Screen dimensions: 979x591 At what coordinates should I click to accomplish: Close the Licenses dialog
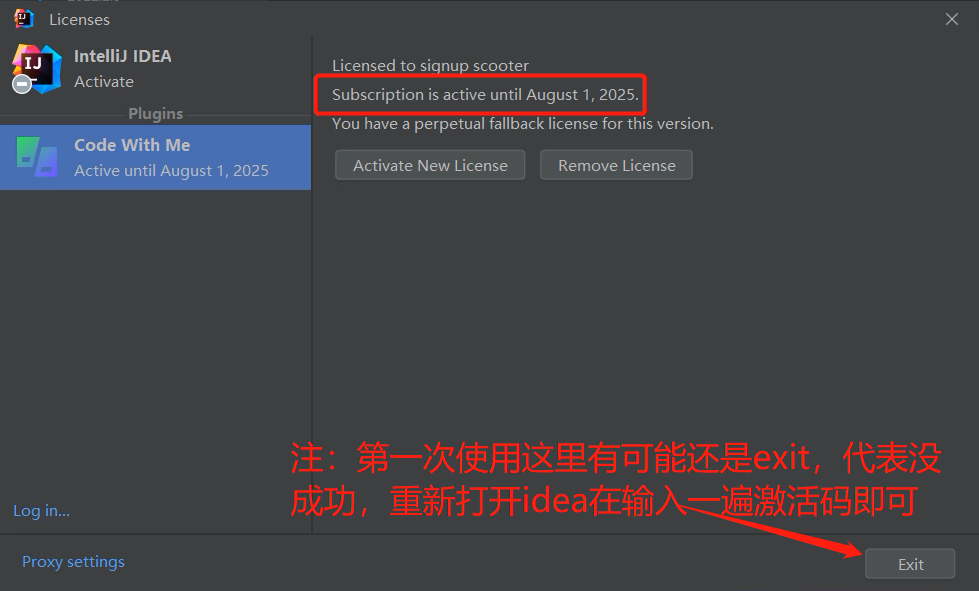click(952, 19)
